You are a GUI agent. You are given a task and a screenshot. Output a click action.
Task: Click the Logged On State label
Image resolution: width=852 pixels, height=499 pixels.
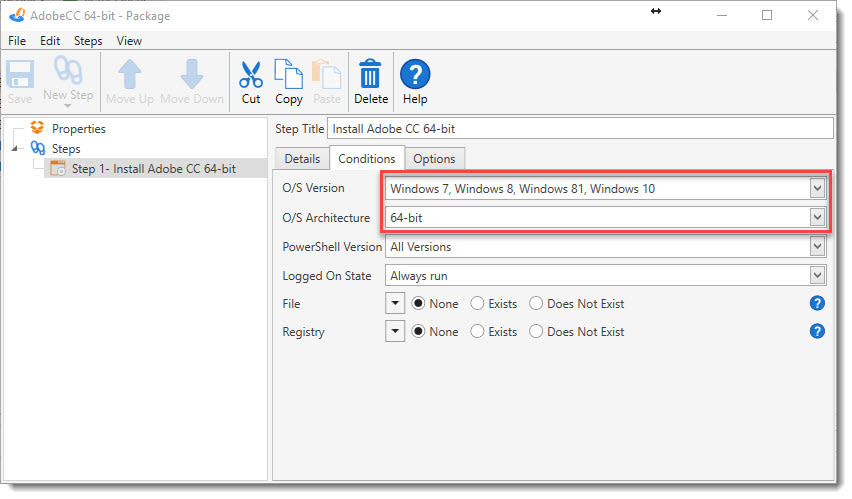click(x=327, y=276)
